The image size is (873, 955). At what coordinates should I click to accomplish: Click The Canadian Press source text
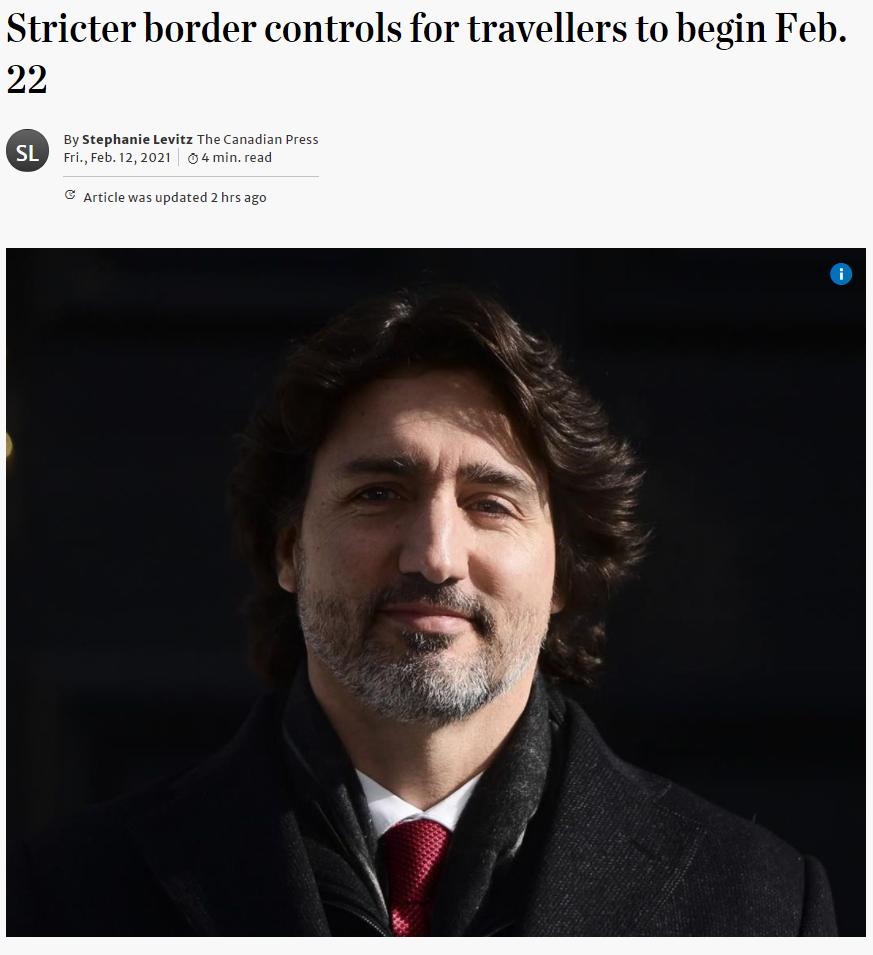(257, 139)
